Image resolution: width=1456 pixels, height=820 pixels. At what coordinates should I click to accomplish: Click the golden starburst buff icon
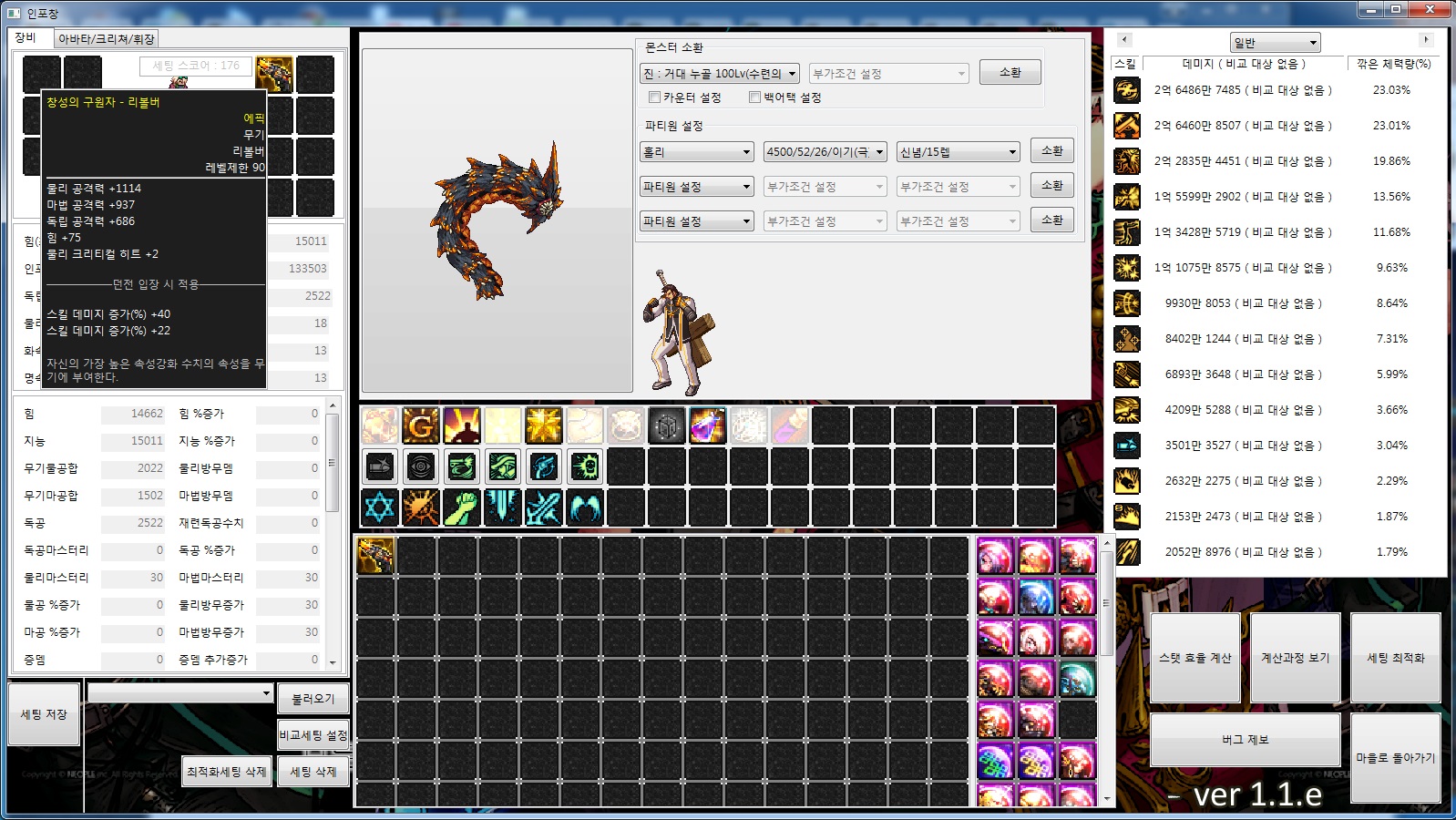coord(544,425)
